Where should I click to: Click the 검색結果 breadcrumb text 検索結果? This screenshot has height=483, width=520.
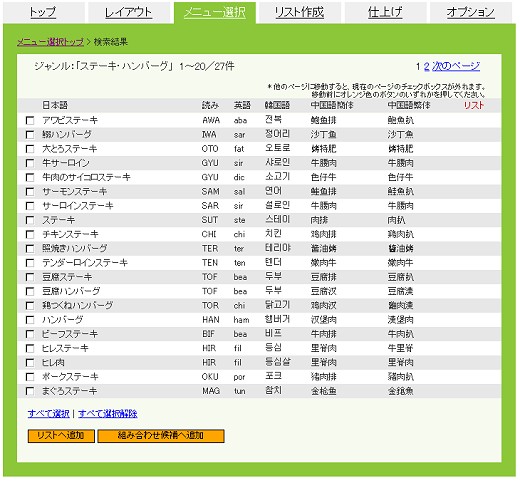coord(111,42)
